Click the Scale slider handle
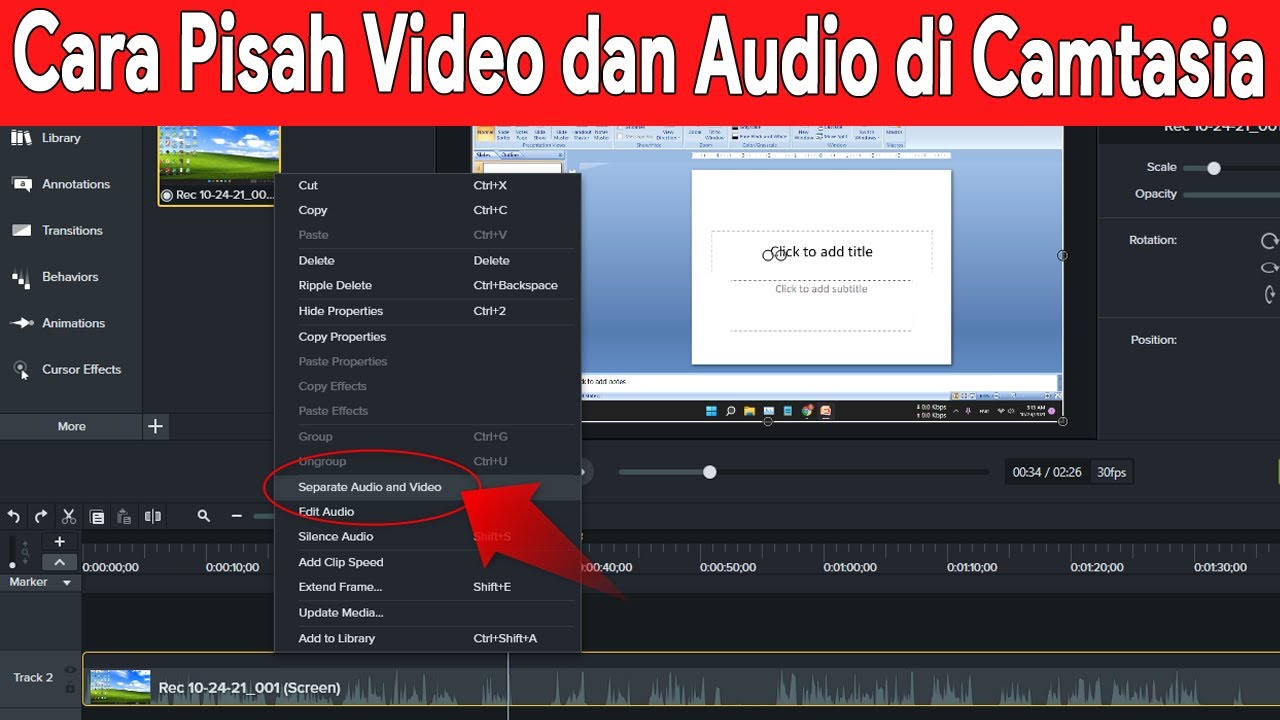This screenshot has width=1280, height=720. pyautogui.click(x=1214, y=168)
